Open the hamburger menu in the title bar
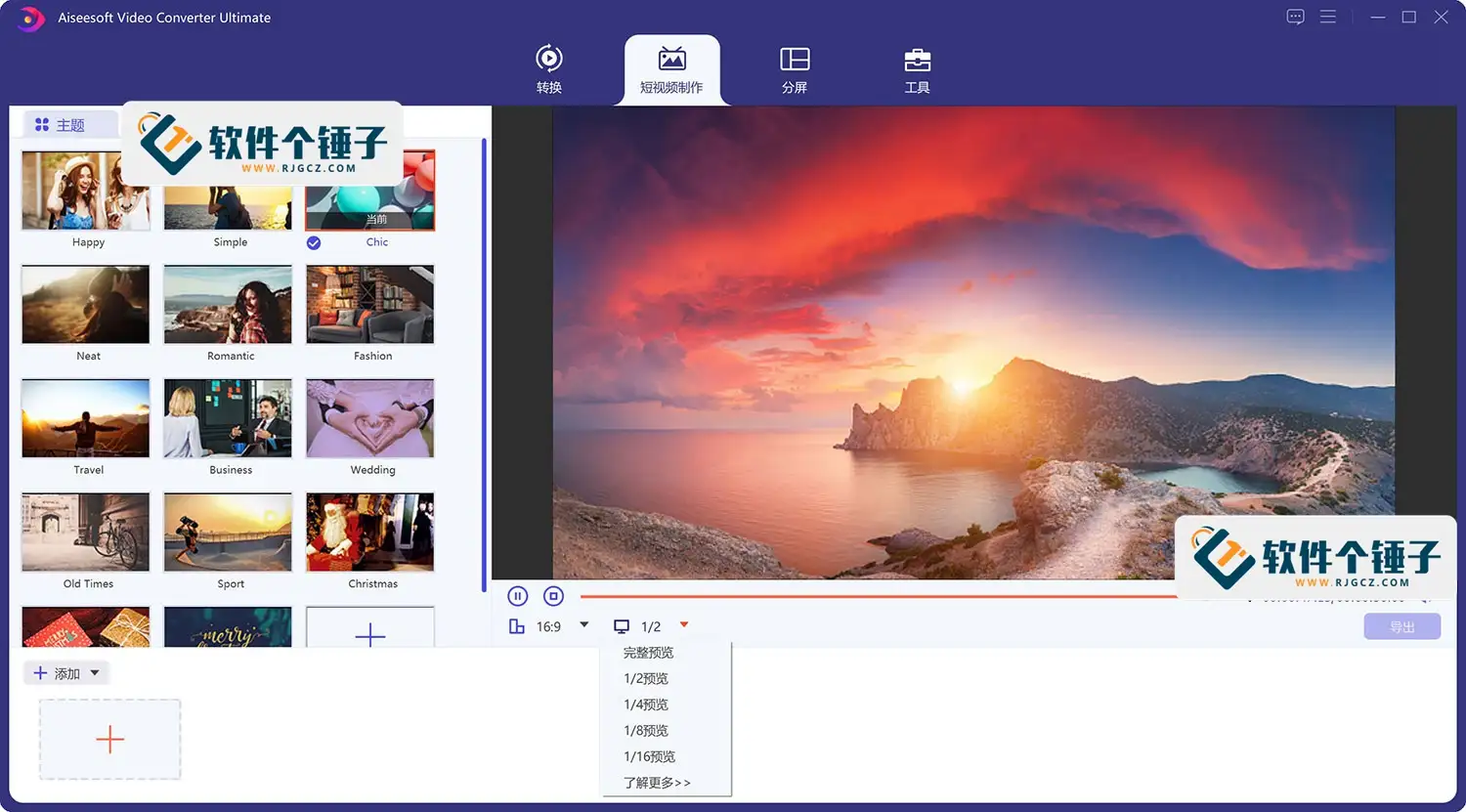The height and width of the screenshot is (812, 1466). 1328,17
